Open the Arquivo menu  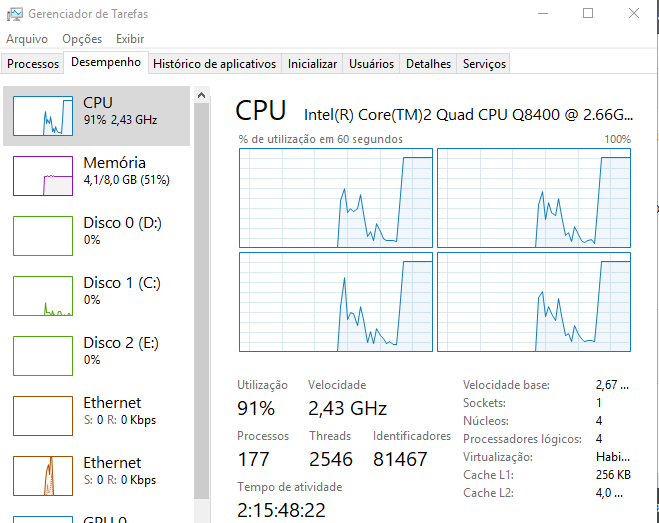[27, 39]
